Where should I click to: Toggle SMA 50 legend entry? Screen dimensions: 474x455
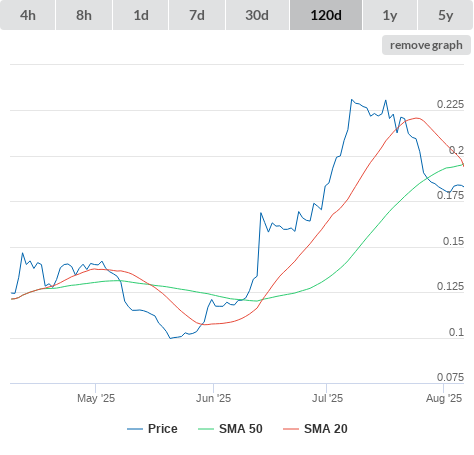[230, 429]
